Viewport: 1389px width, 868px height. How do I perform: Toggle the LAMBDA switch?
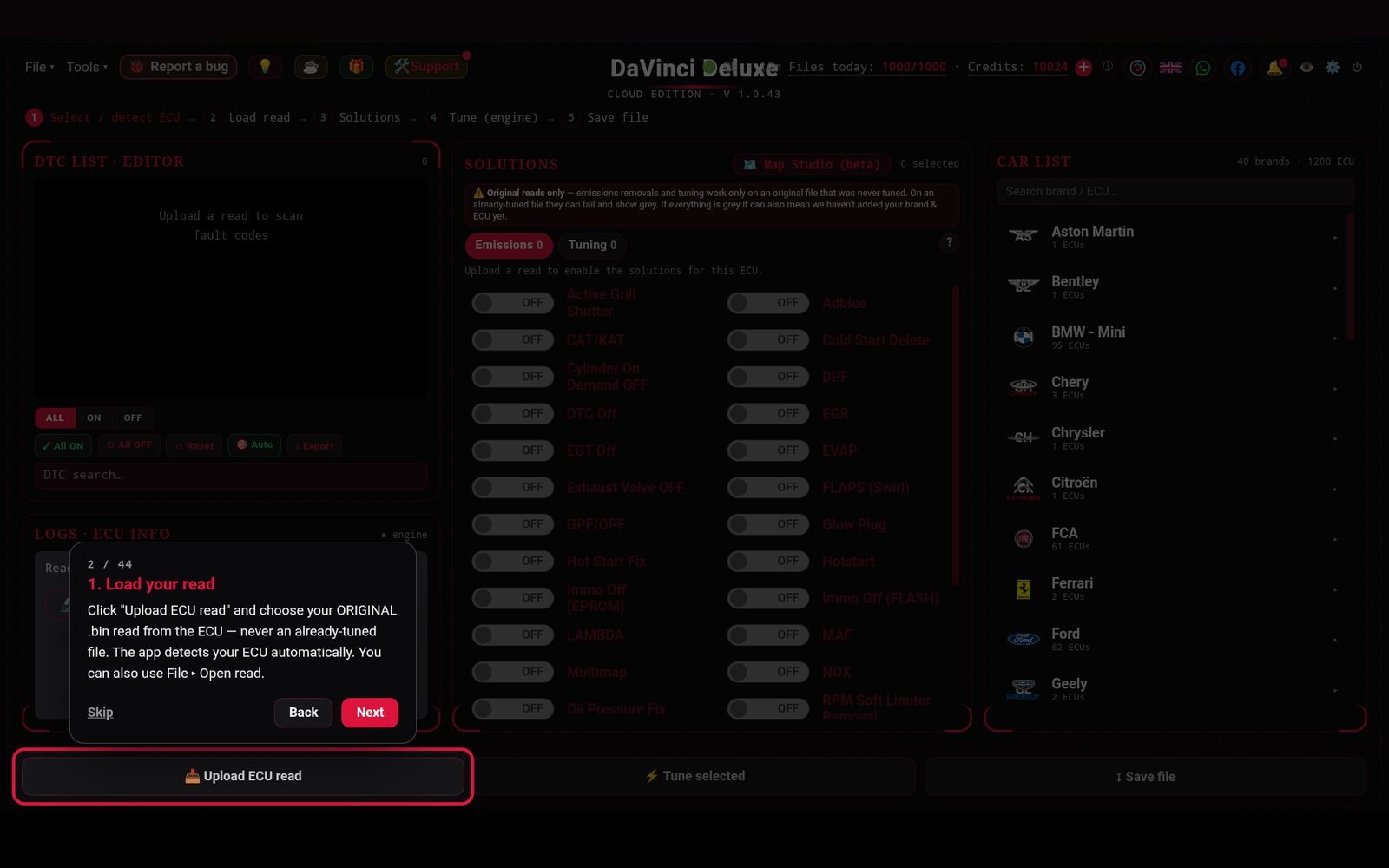512,635
